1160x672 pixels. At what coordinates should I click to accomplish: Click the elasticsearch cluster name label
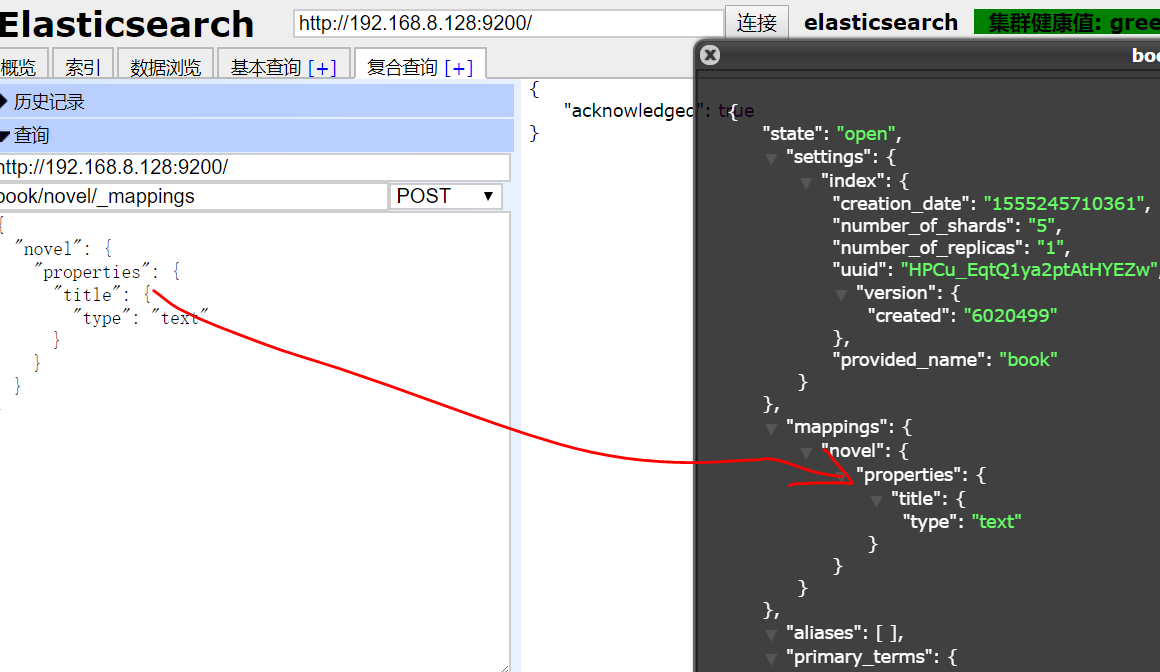(x=880, y=23)
